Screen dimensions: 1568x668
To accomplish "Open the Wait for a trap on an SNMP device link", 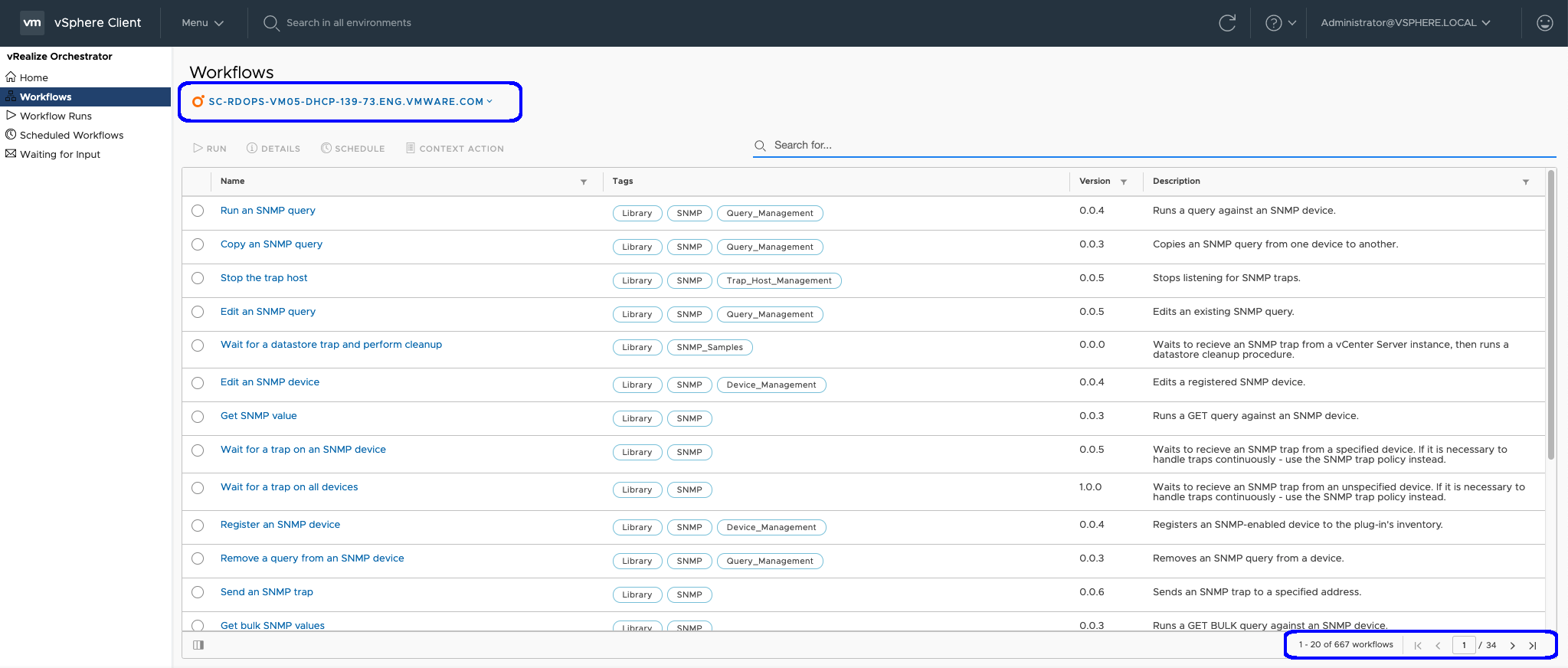I will point(303,450).
